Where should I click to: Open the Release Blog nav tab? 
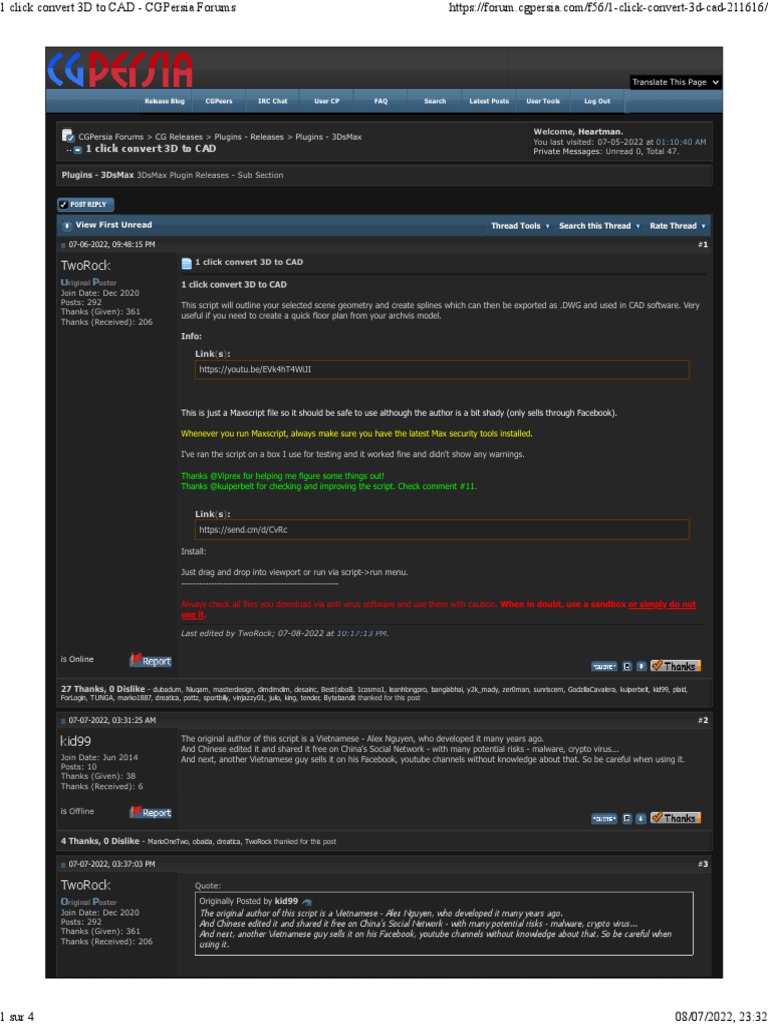point(165,101)
